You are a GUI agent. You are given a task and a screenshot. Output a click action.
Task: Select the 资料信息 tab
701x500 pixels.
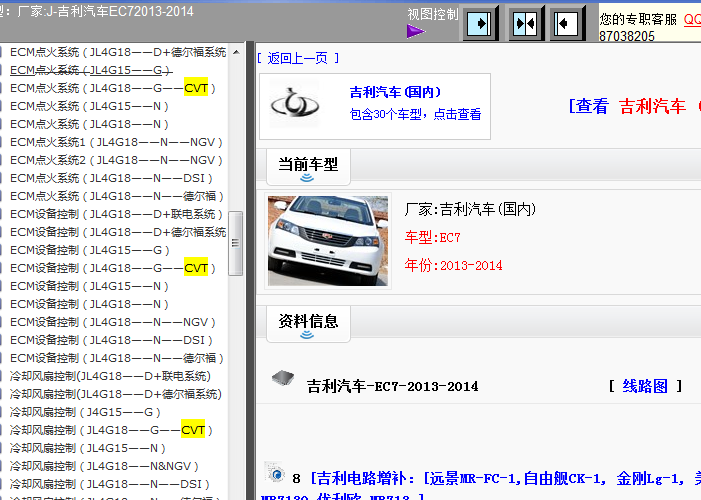pos(308,324)
